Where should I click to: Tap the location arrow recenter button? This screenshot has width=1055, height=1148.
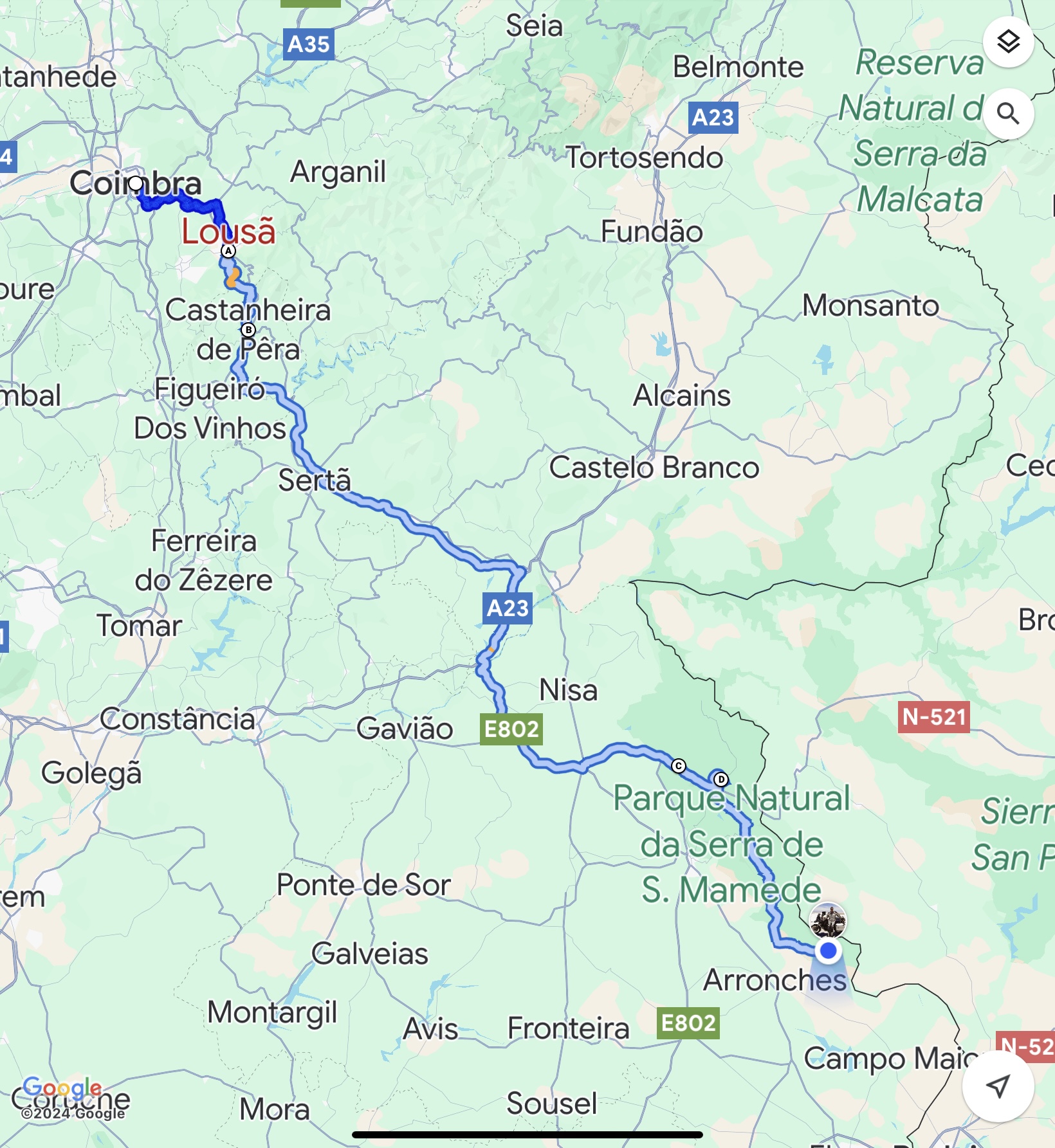pos(998,1086)
